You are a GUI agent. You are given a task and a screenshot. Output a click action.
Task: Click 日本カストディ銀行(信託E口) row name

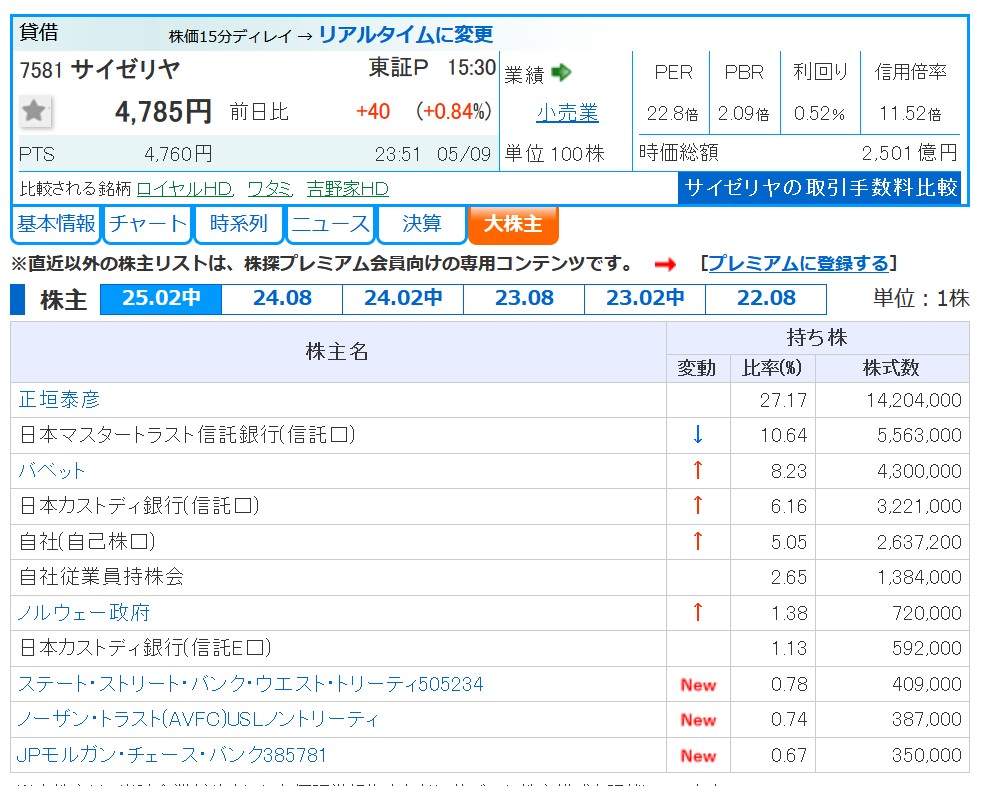tap(145, 648)
